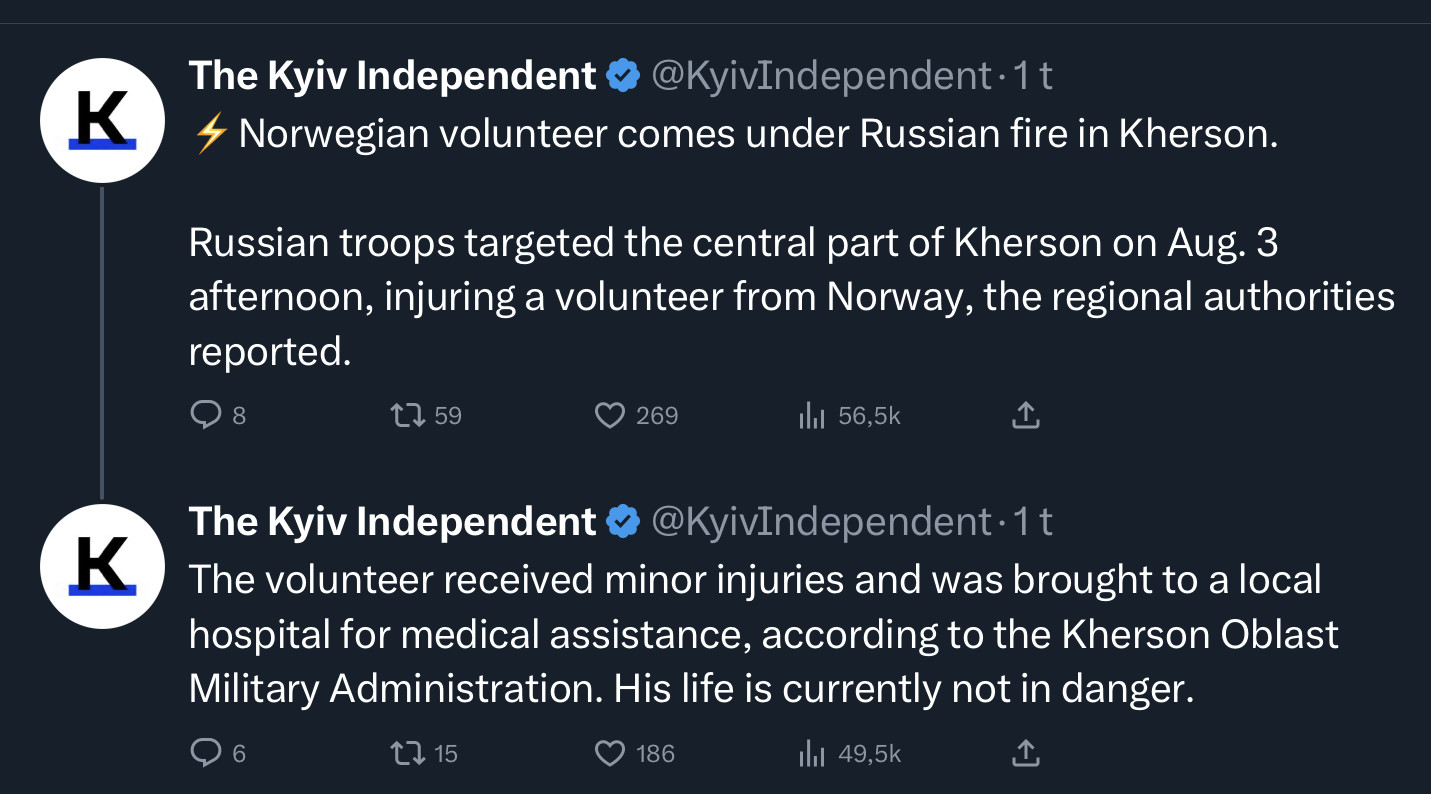The width and height of the screenshot is (1431, 794).
Task: Reply to the minor injuries tweet
Action: (205, 753)
